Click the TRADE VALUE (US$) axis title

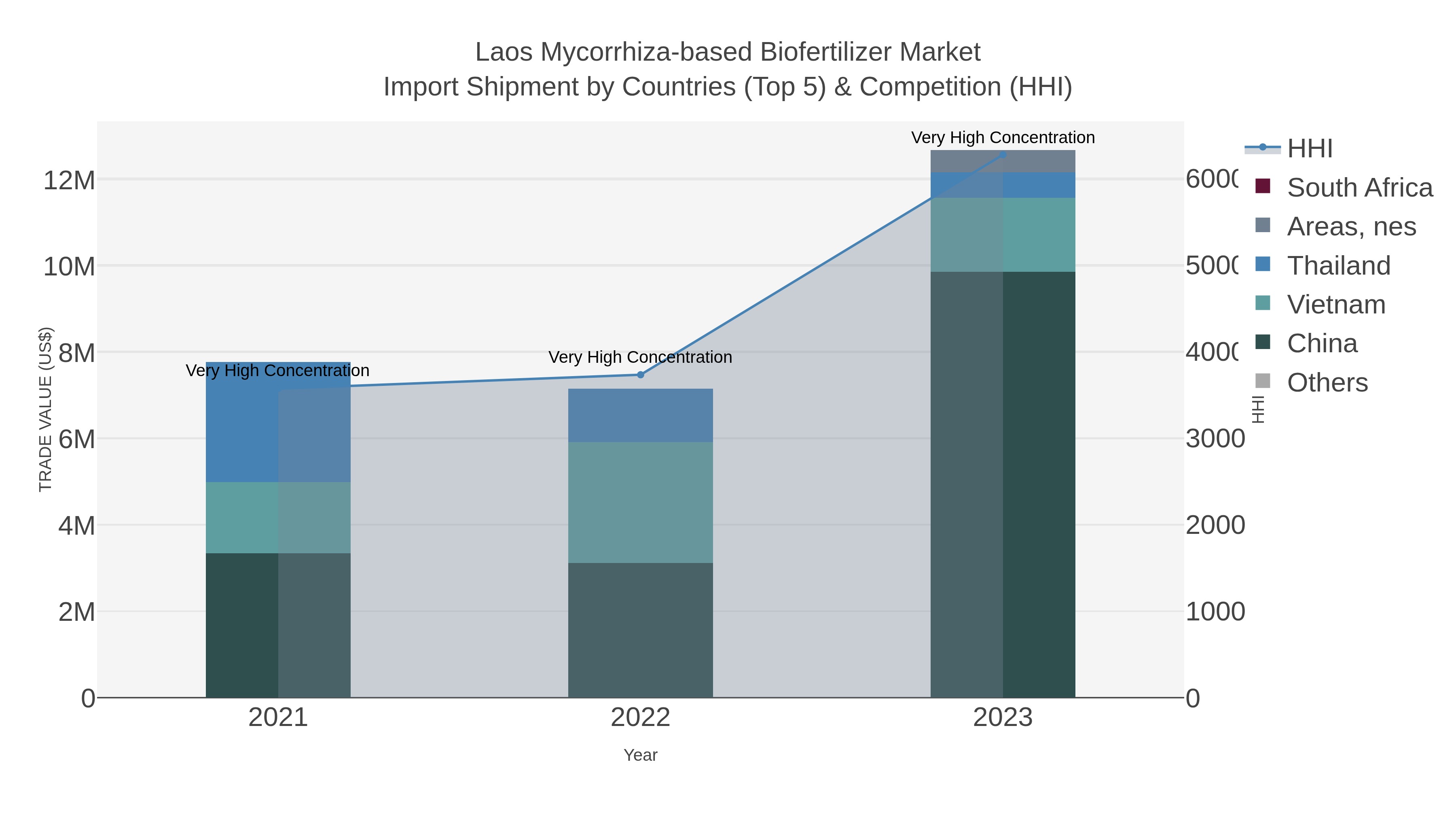[45, 409]
